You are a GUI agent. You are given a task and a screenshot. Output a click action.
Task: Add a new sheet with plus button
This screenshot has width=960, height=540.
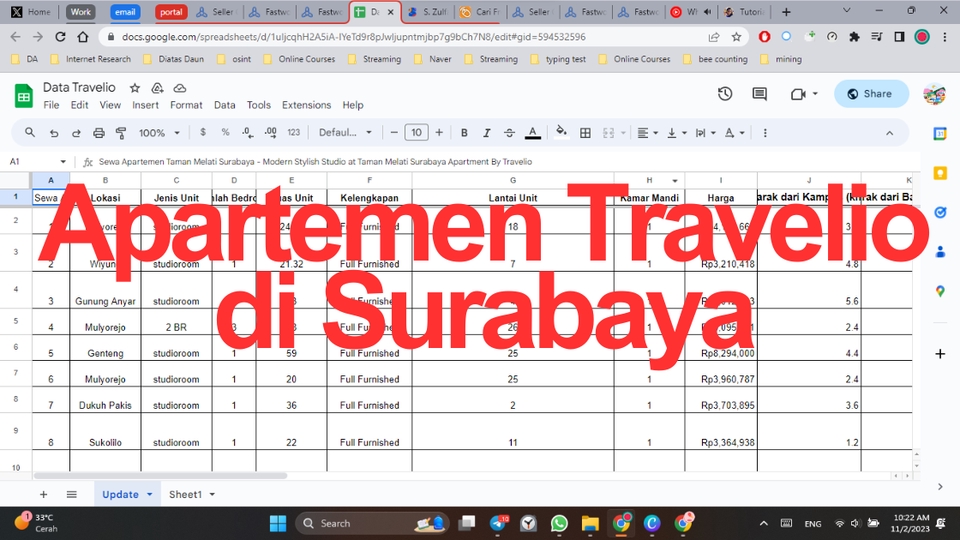point(43,494)
